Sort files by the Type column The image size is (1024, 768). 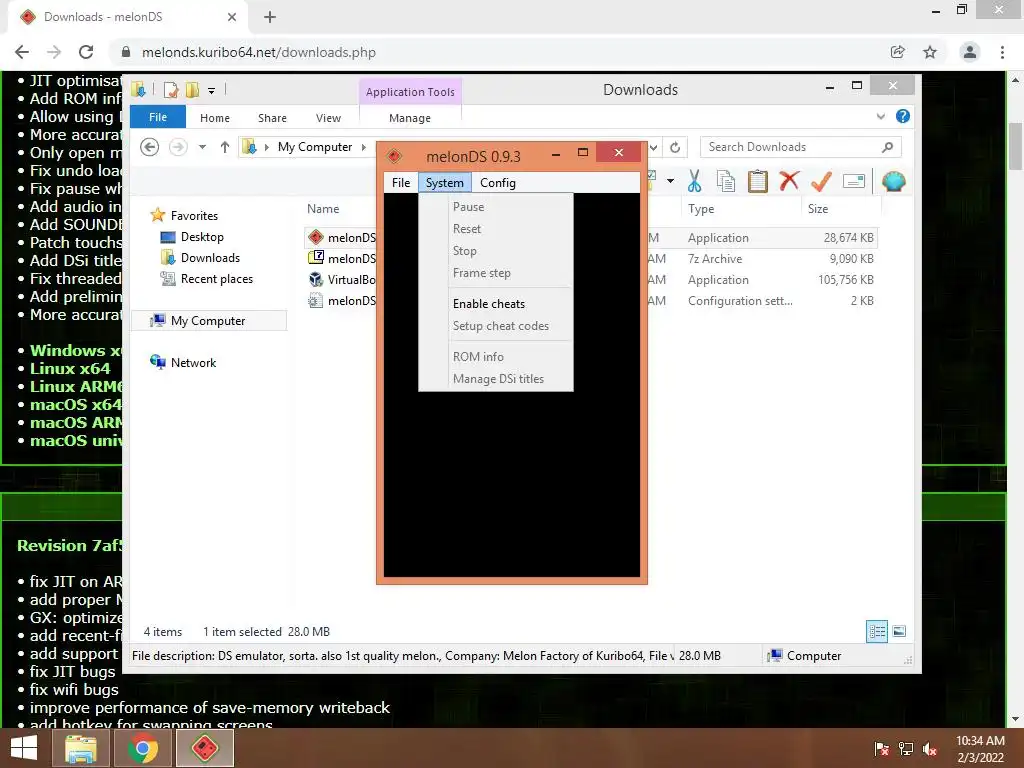coord(701,209)
